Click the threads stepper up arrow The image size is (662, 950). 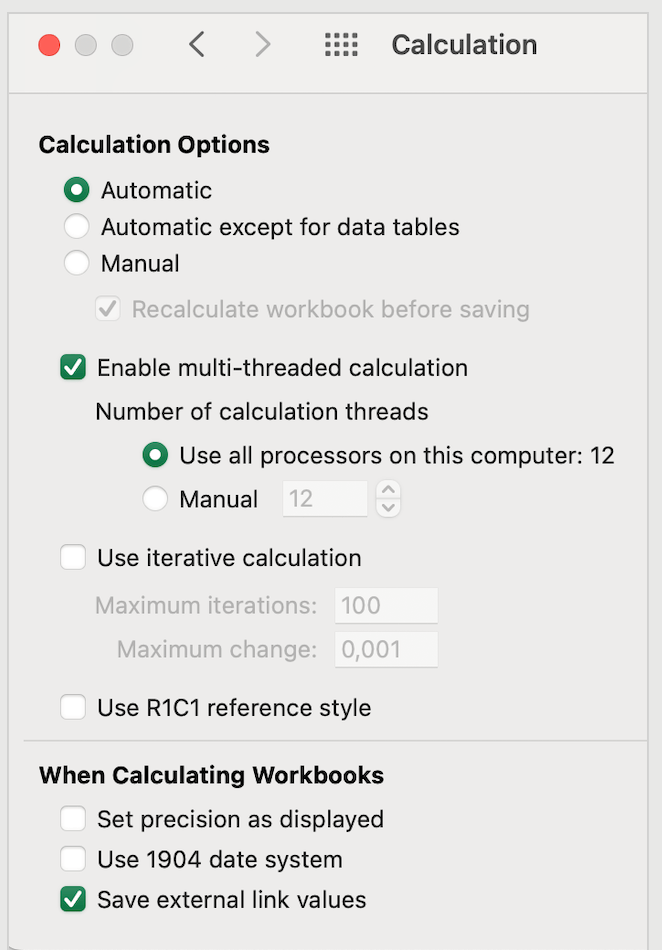(x=388, y=490)
